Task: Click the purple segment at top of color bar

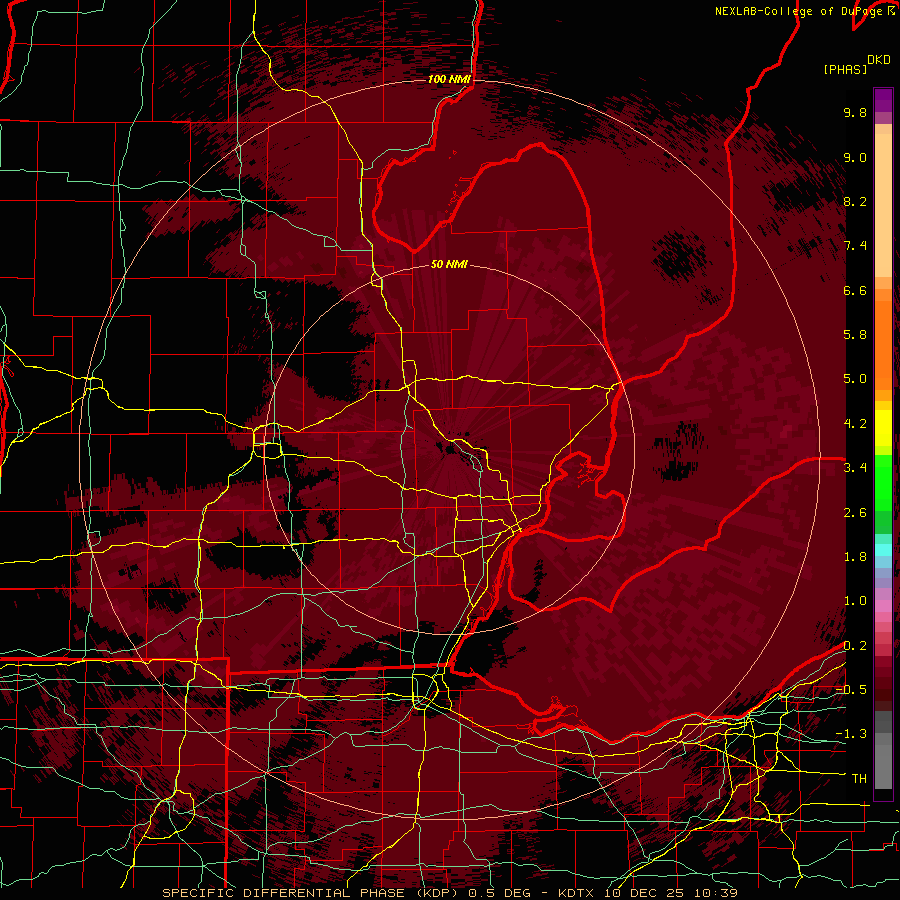Action: click(x=883, y=100)
